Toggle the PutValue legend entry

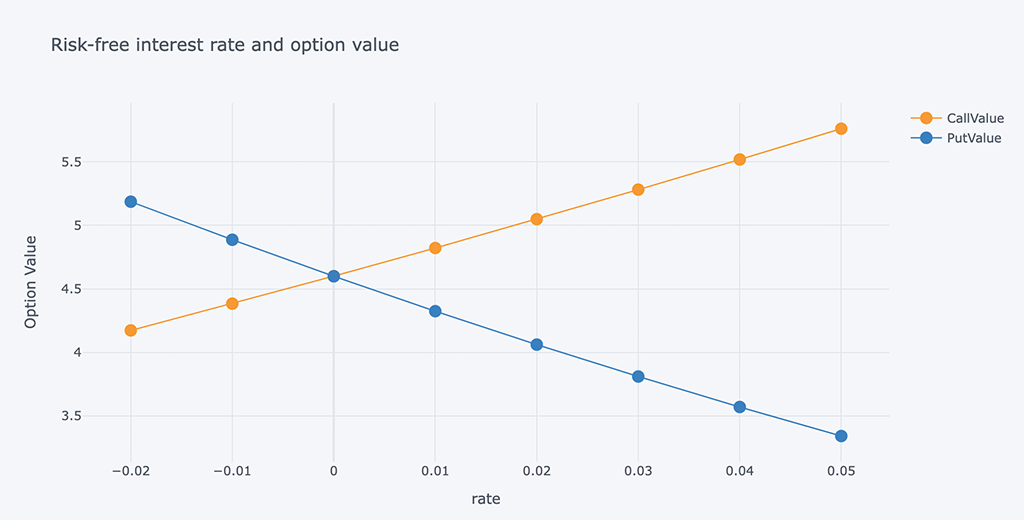pyautogui.click(x=973, y=139)
